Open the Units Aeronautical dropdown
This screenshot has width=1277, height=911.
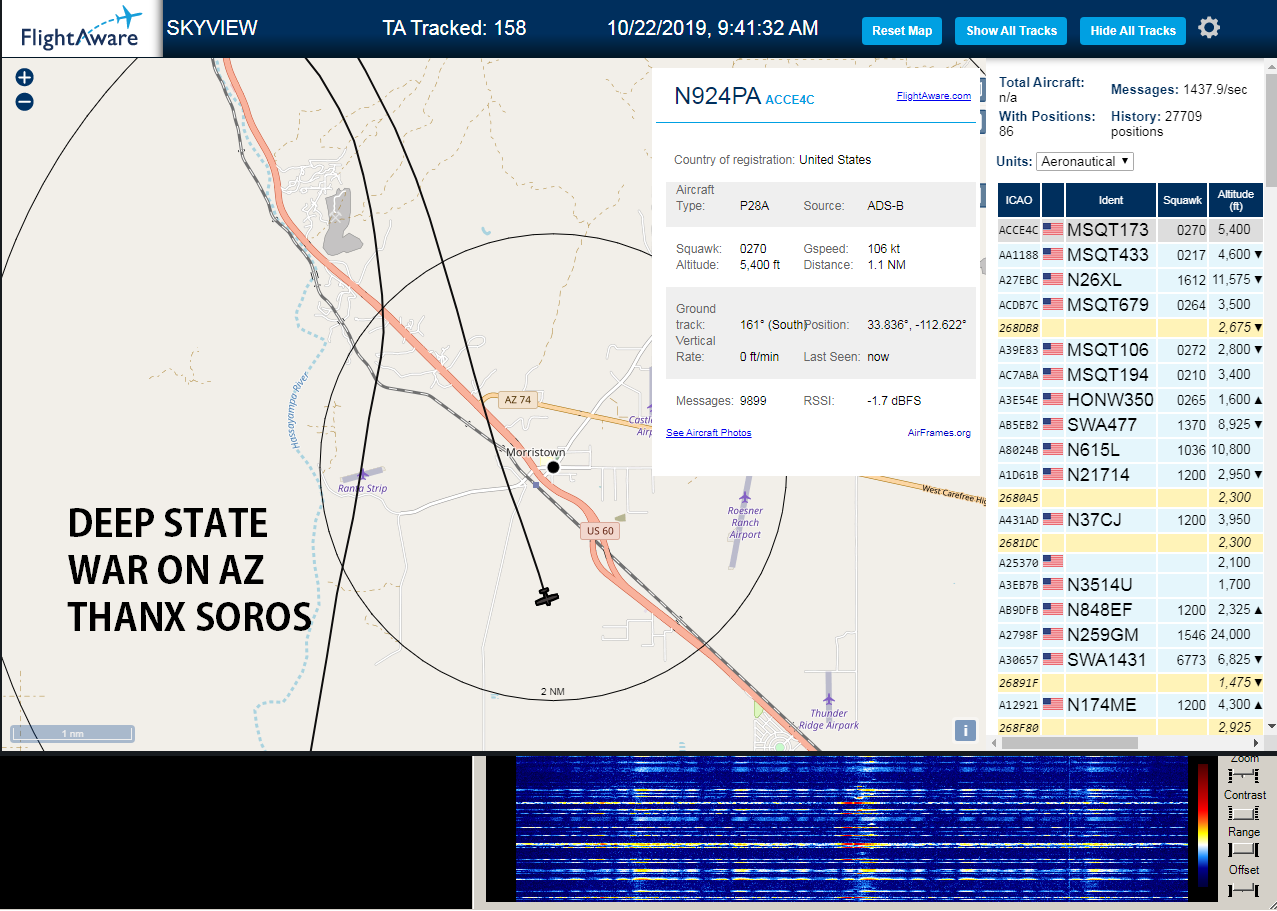(1085, 161)
